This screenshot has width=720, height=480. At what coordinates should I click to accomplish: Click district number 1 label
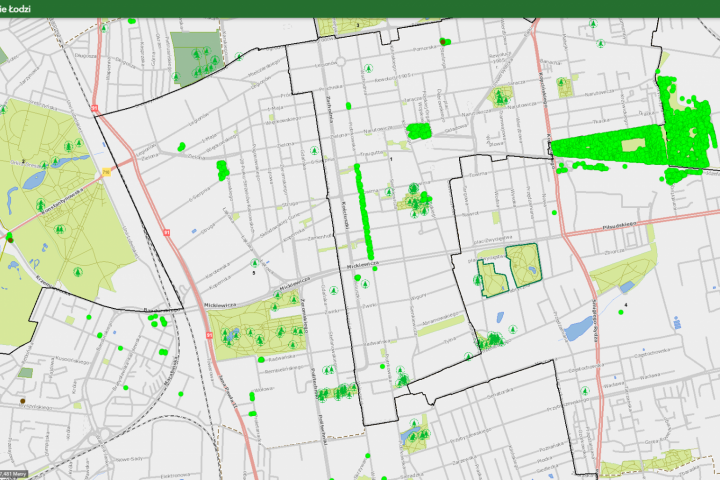pos(391,159)
